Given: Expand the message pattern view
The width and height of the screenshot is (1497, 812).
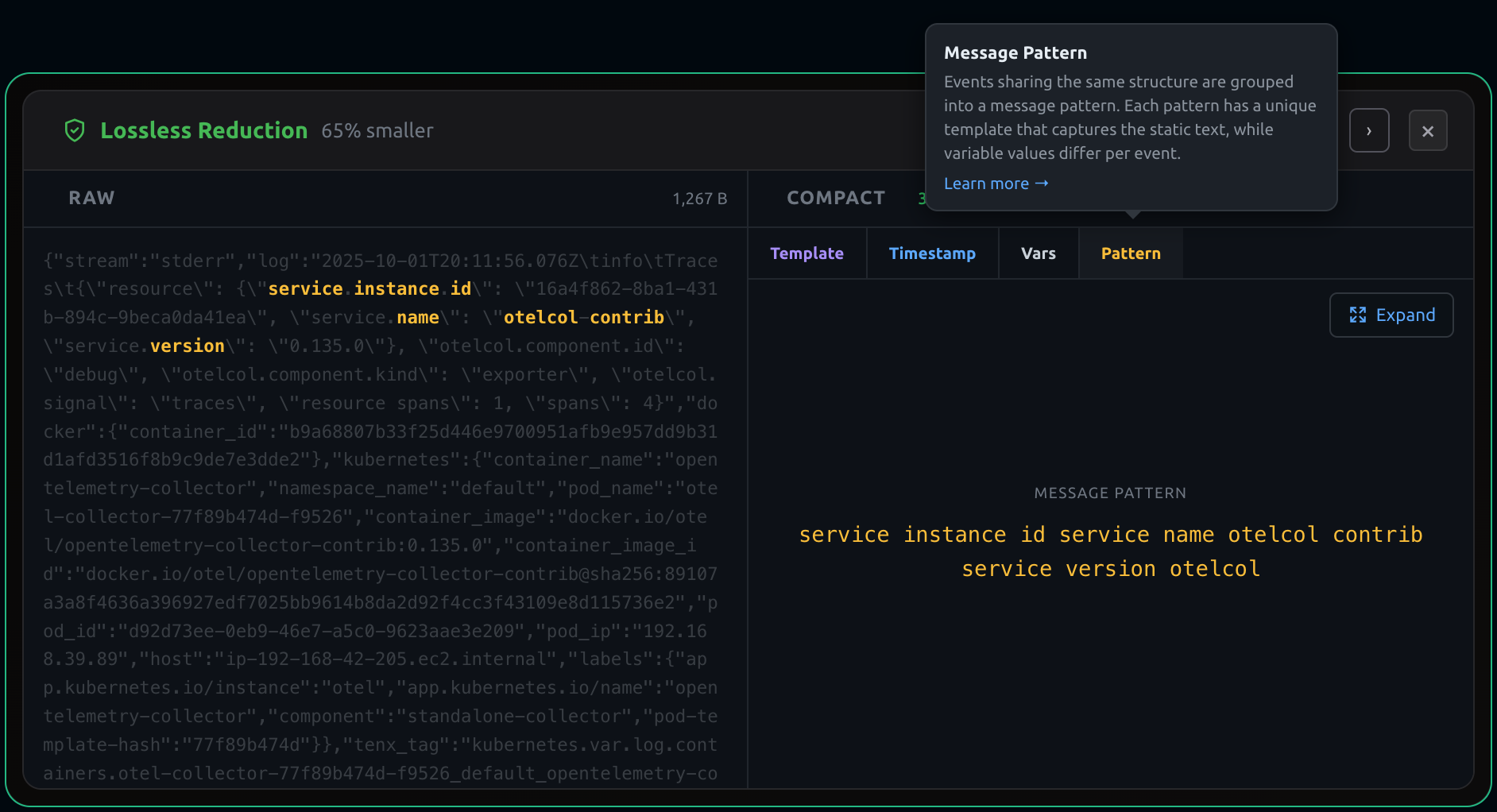Looking at the screenshot, I should (x=1391, y=315).
